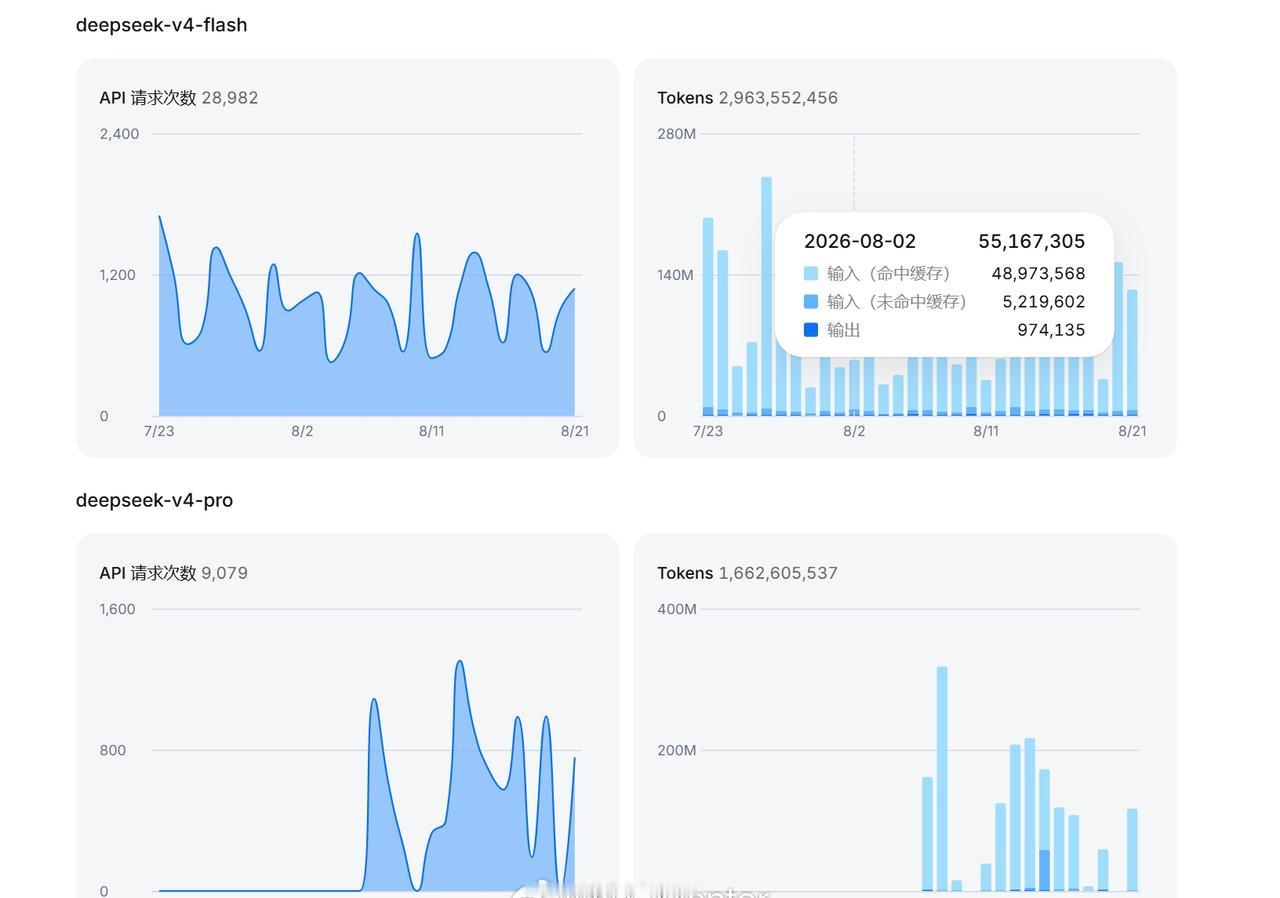Click the 8/2 label under flash API chart
The height and width of the screenshot is (898, 1280).
pos(302,431)
